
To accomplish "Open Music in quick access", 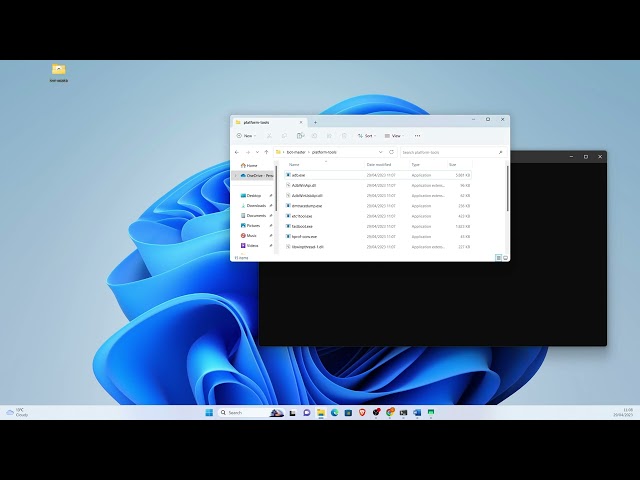I will 249,236.
